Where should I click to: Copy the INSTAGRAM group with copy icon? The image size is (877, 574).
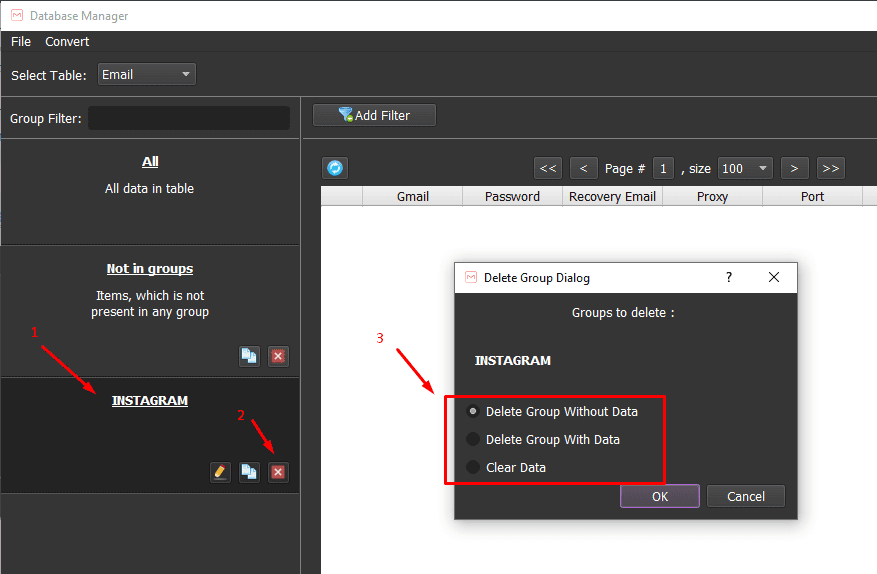click(x=249, y=472)
